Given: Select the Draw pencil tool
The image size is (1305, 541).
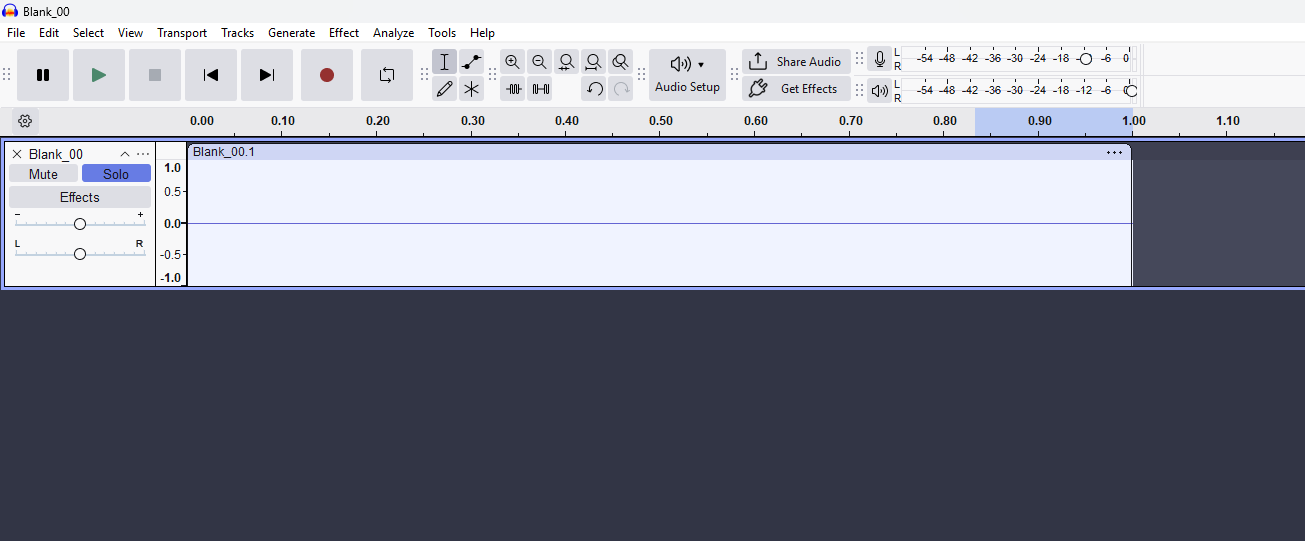Looking at the screenshot, I should 445,89.
